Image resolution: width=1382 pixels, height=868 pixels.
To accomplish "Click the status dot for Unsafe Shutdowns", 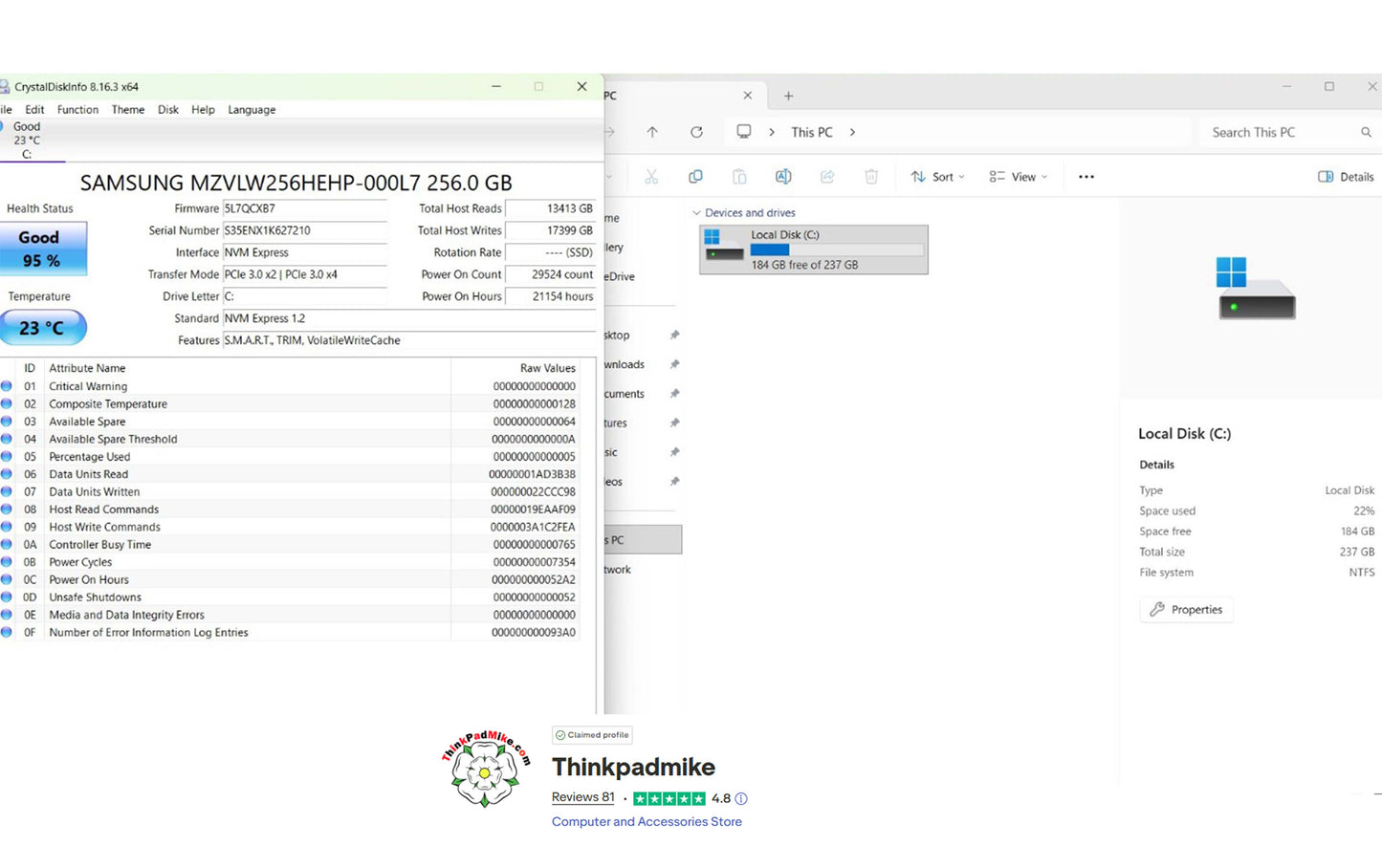I will tap(7, 597).
